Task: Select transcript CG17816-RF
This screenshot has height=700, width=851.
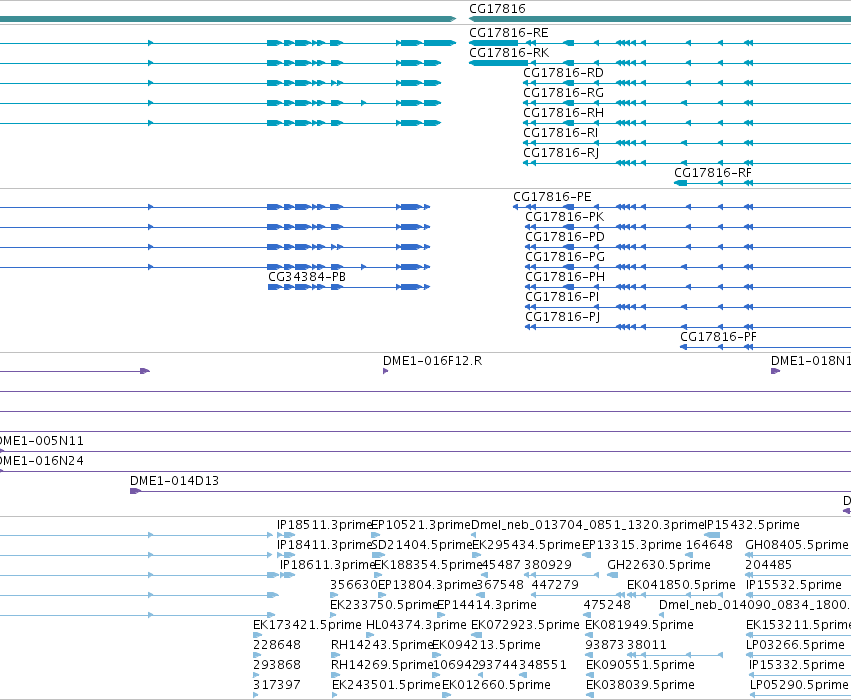Action: 713,173
